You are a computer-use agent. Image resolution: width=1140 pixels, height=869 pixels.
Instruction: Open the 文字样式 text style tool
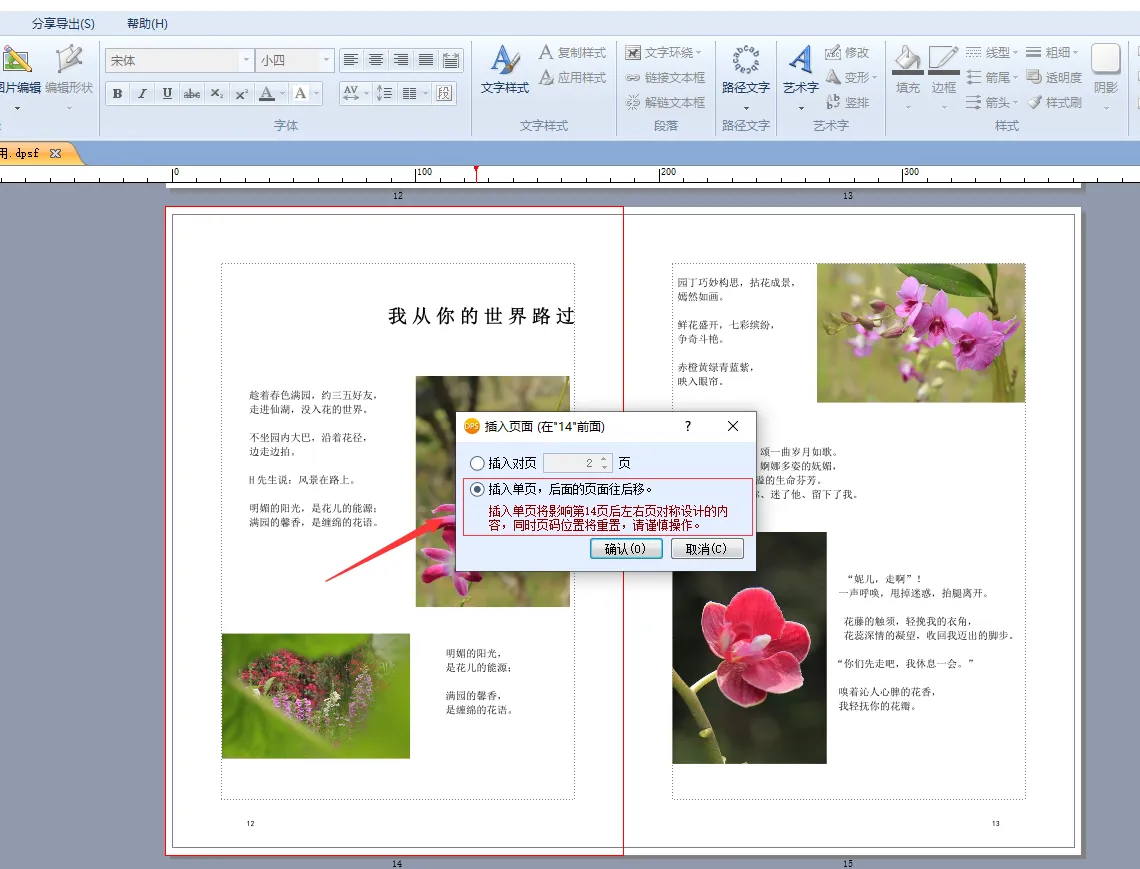click(x=504, y=70)
